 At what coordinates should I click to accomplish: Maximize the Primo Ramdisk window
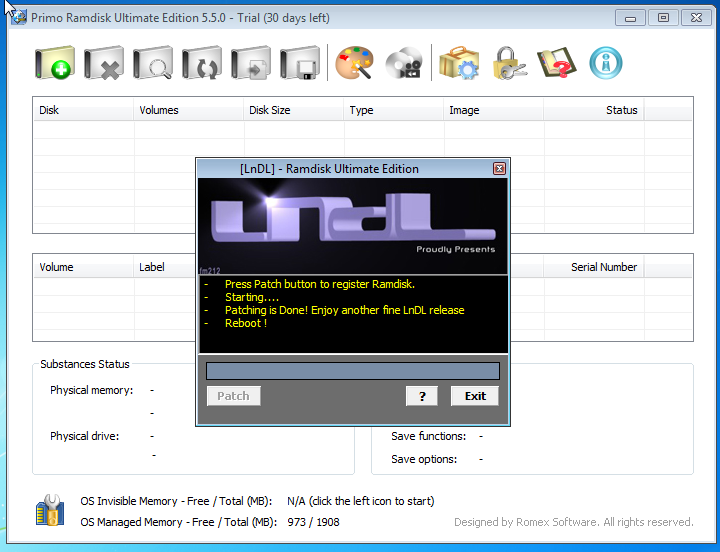[663, 18]
